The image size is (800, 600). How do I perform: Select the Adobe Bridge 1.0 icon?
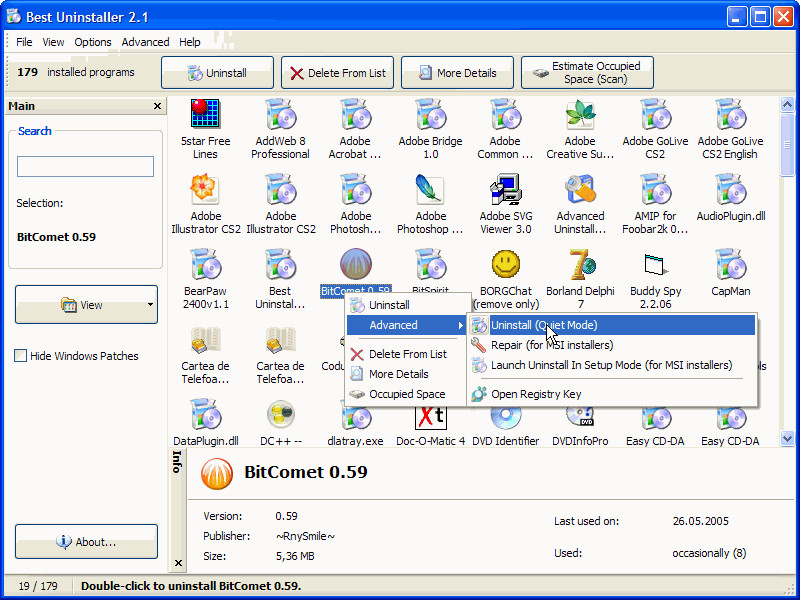[430, 114]
